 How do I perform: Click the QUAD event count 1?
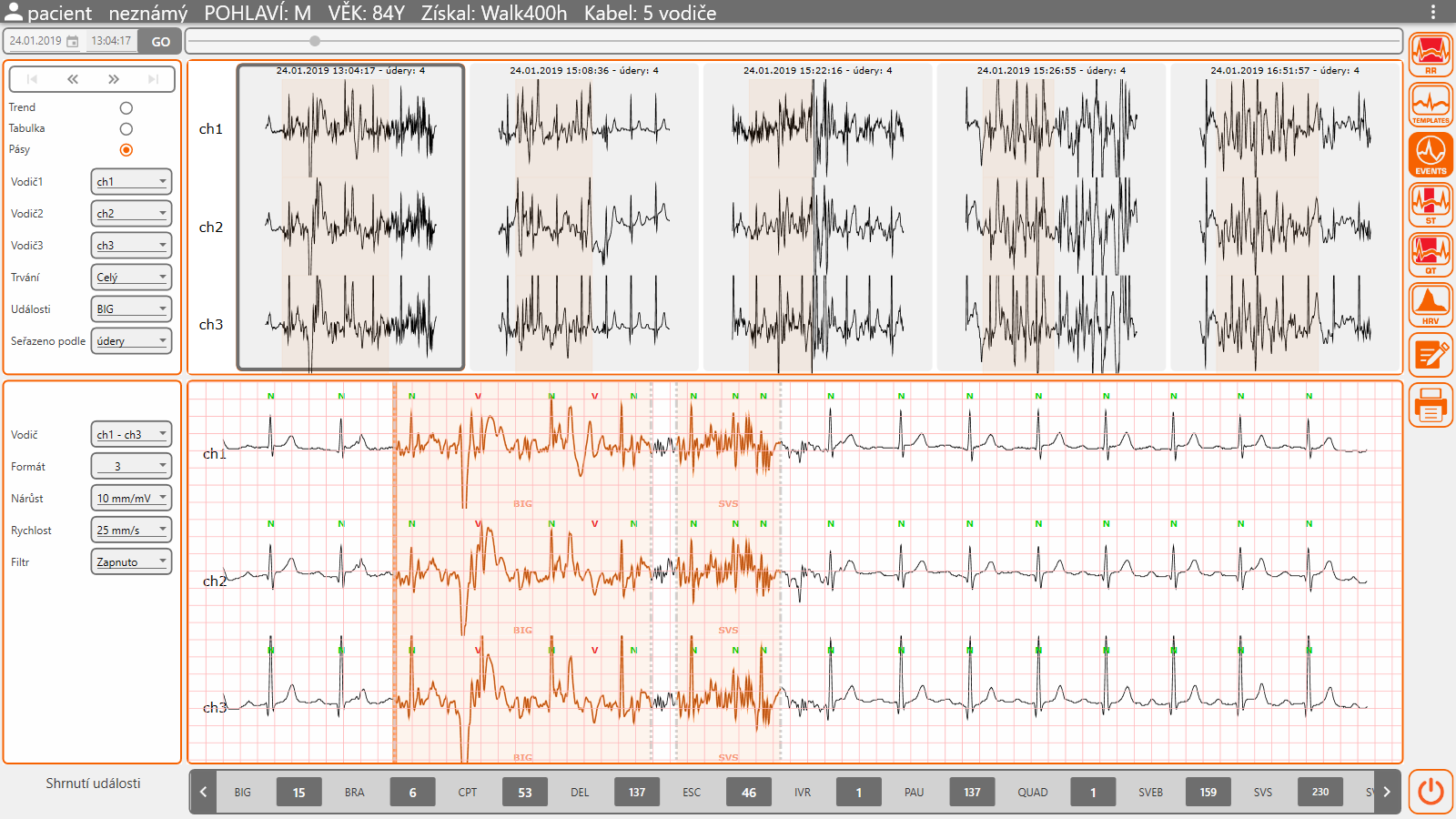pos(1093,792)
